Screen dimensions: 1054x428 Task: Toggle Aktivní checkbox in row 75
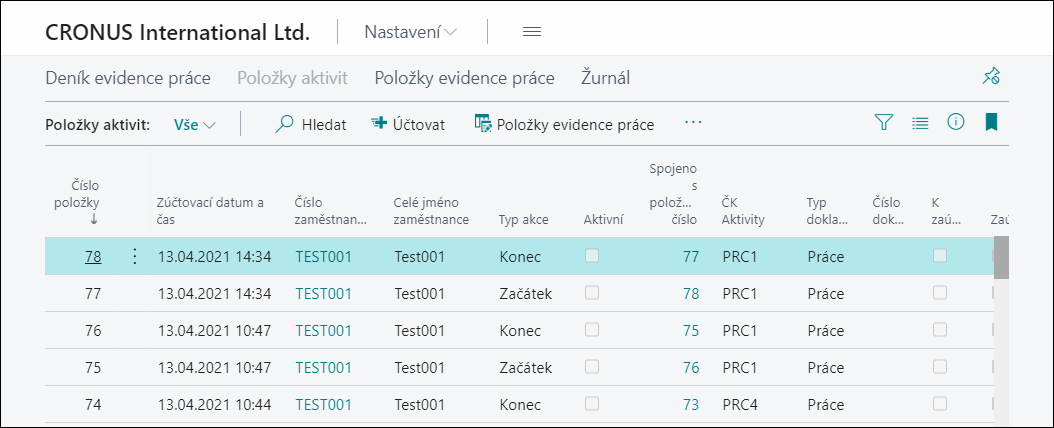point(592,366)
